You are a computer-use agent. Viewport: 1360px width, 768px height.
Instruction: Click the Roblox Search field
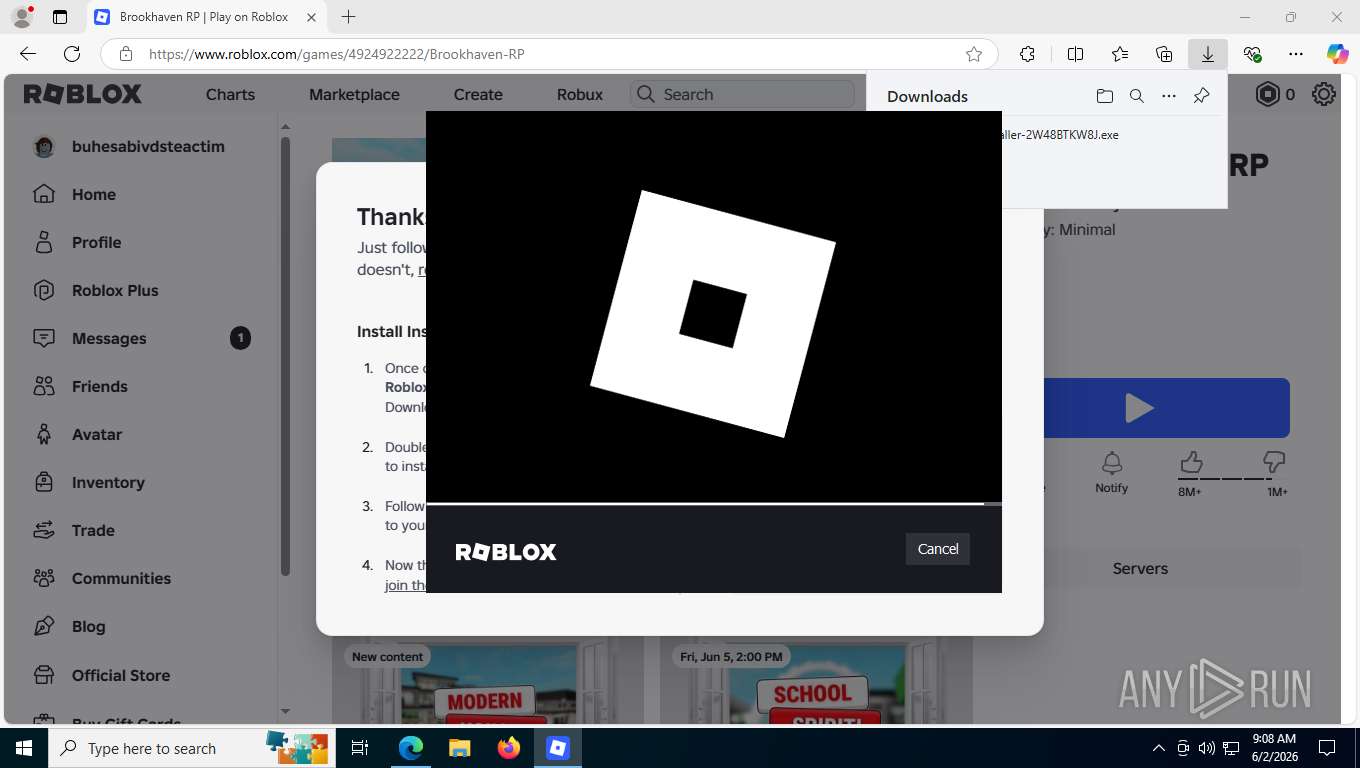coord(742,94)
